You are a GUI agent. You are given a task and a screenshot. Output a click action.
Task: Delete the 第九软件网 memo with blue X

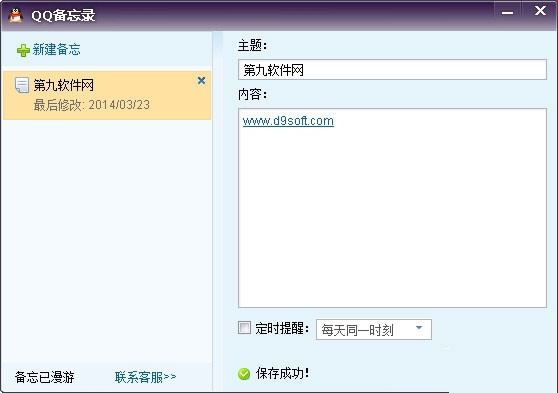(201, 81)
